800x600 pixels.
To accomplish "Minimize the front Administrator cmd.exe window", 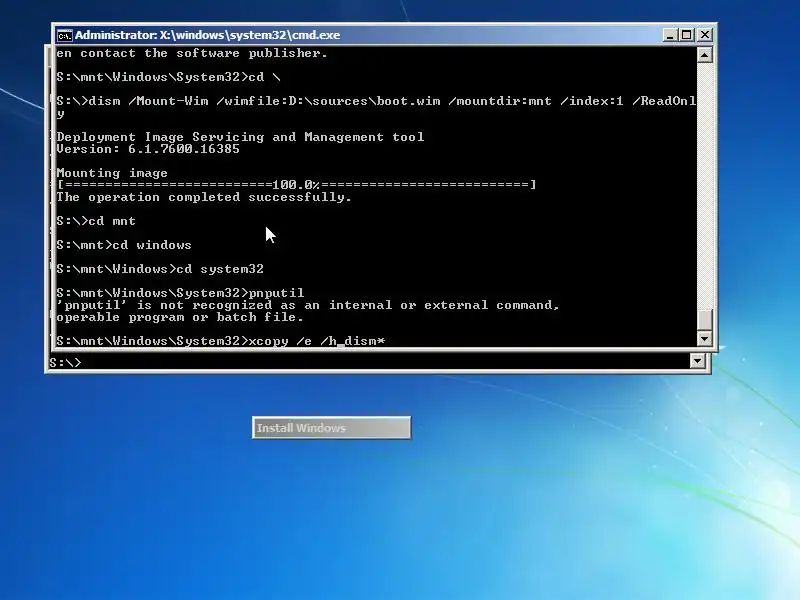I will [x=670, y=35].
